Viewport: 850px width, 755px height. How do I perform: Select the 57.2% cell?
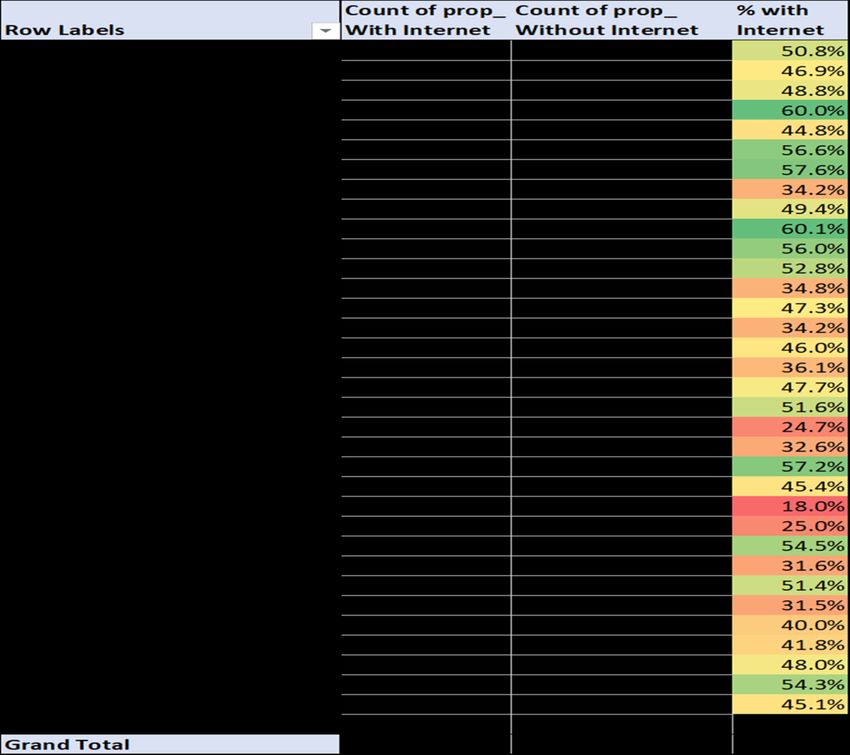click(789, 466)
